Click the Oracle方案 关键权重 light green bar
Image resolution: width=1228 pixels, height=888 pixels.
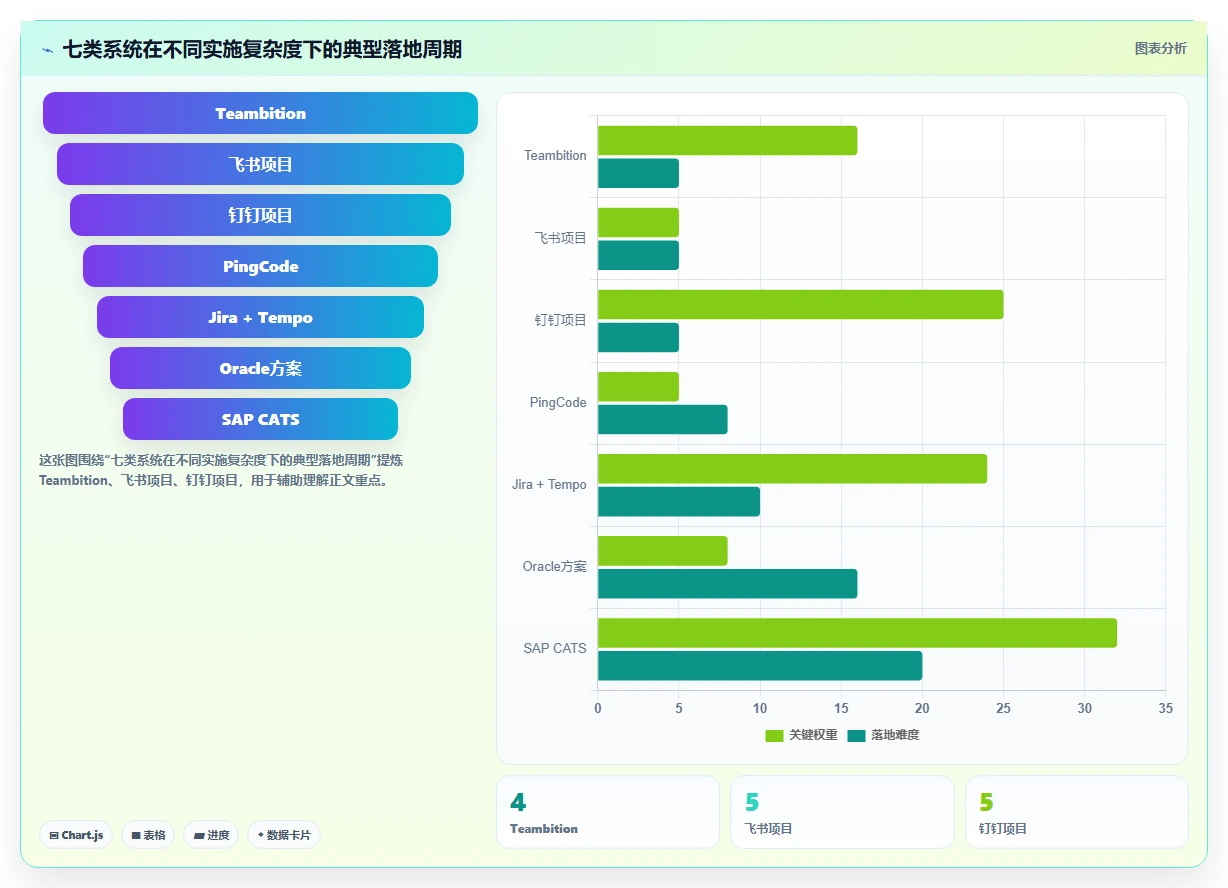click(x=662, y=551)
